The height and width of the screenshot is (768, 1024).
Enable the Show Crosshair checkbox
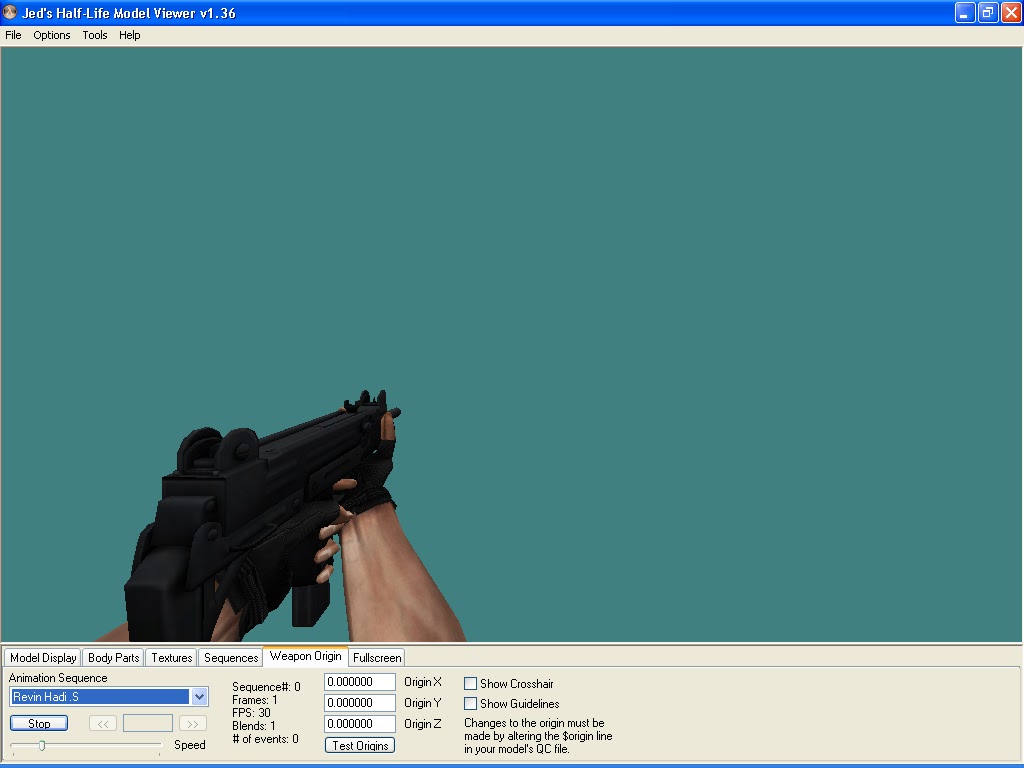coord(470,684)
